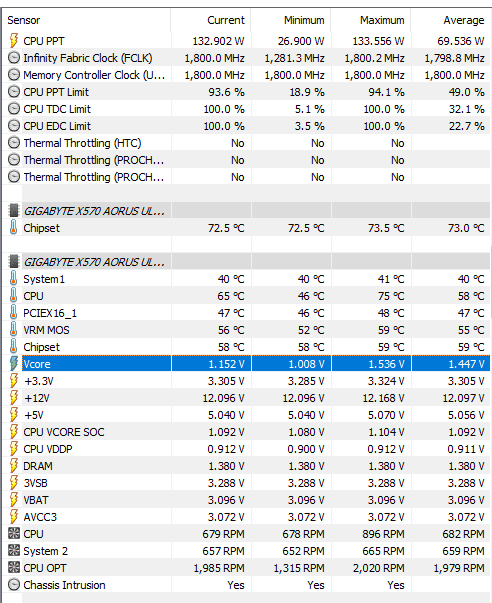Click the clock icon next to Infinity Fabric Clock
This screenshot has width=492, height=603.
pyautogui.click(x=13, y=58)
